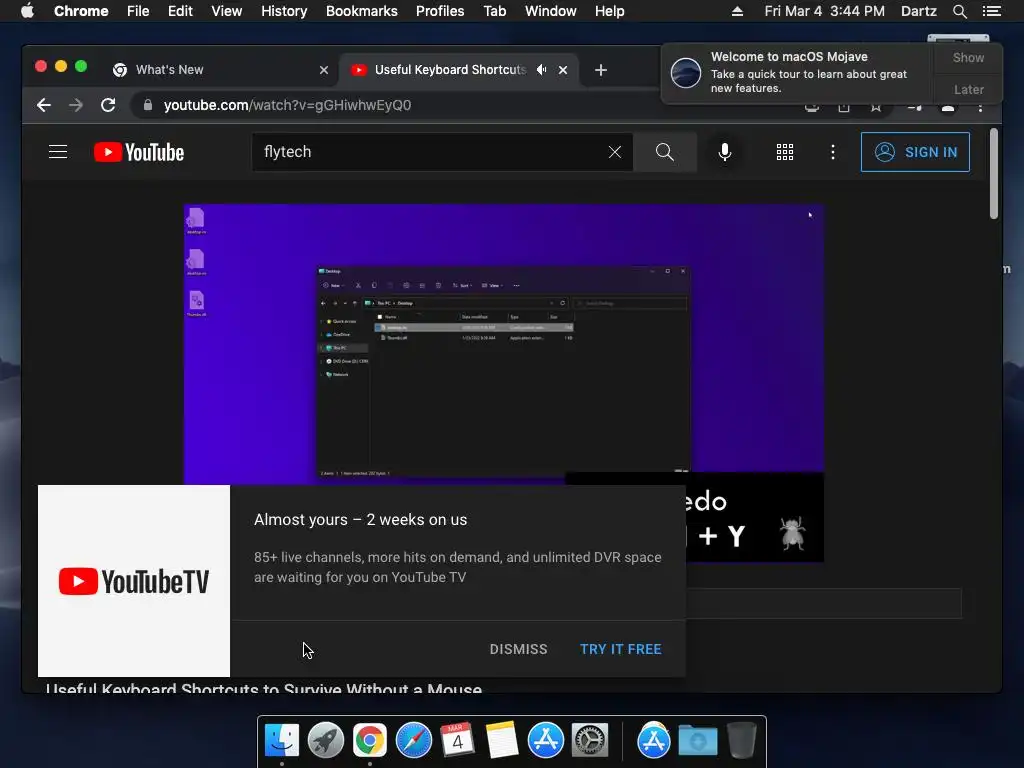
Task: Click the YouTube page vertical scrollbar
Action: (994, 174)
